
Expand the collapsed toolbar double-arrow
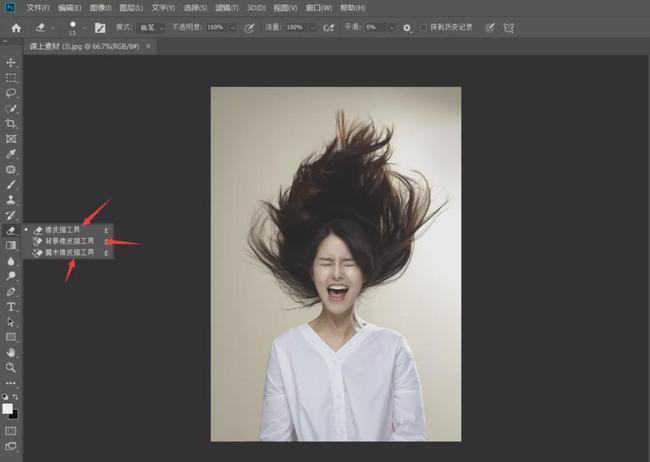click(5, 41)
